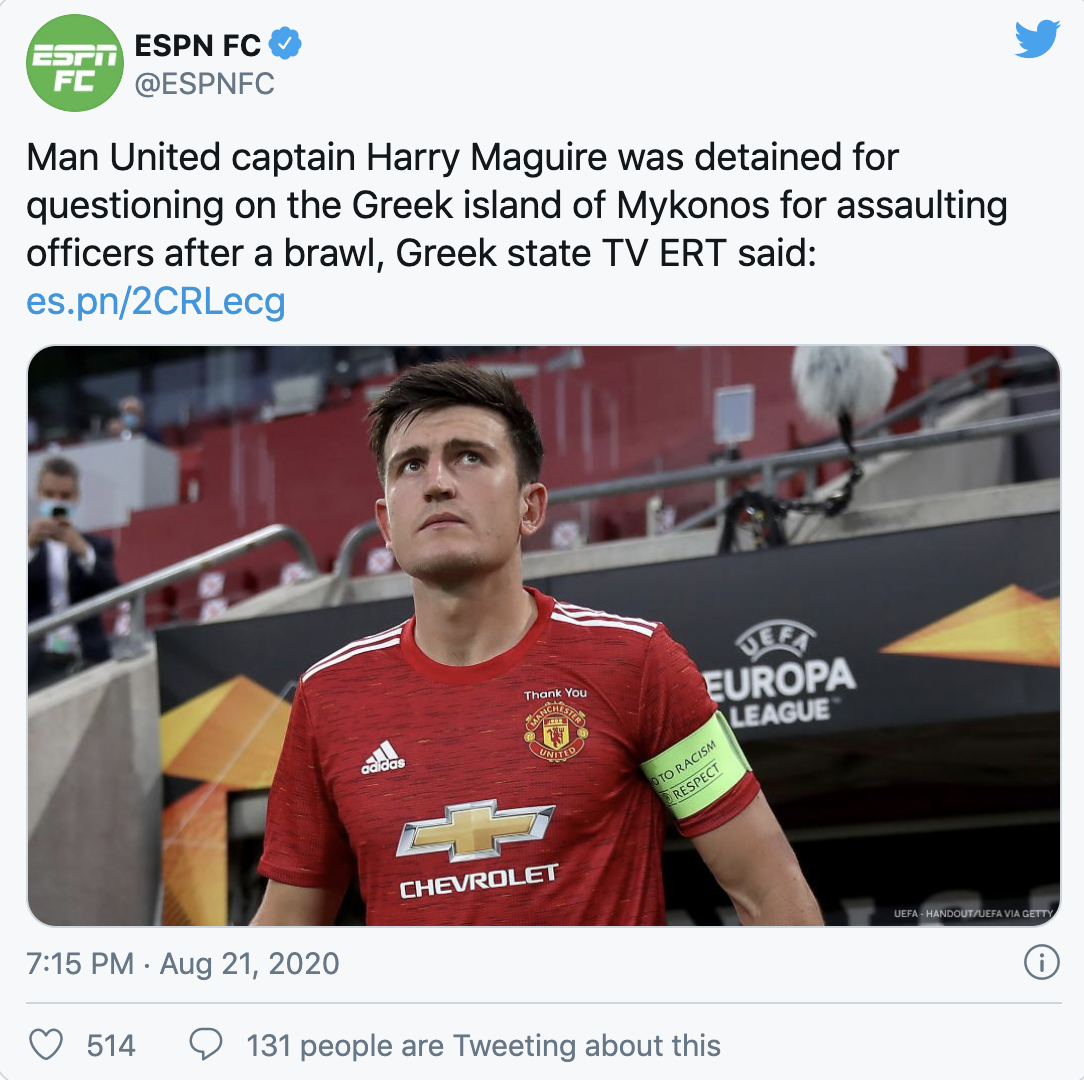Open the ESPN FC profile avatar

click(73, 62)
